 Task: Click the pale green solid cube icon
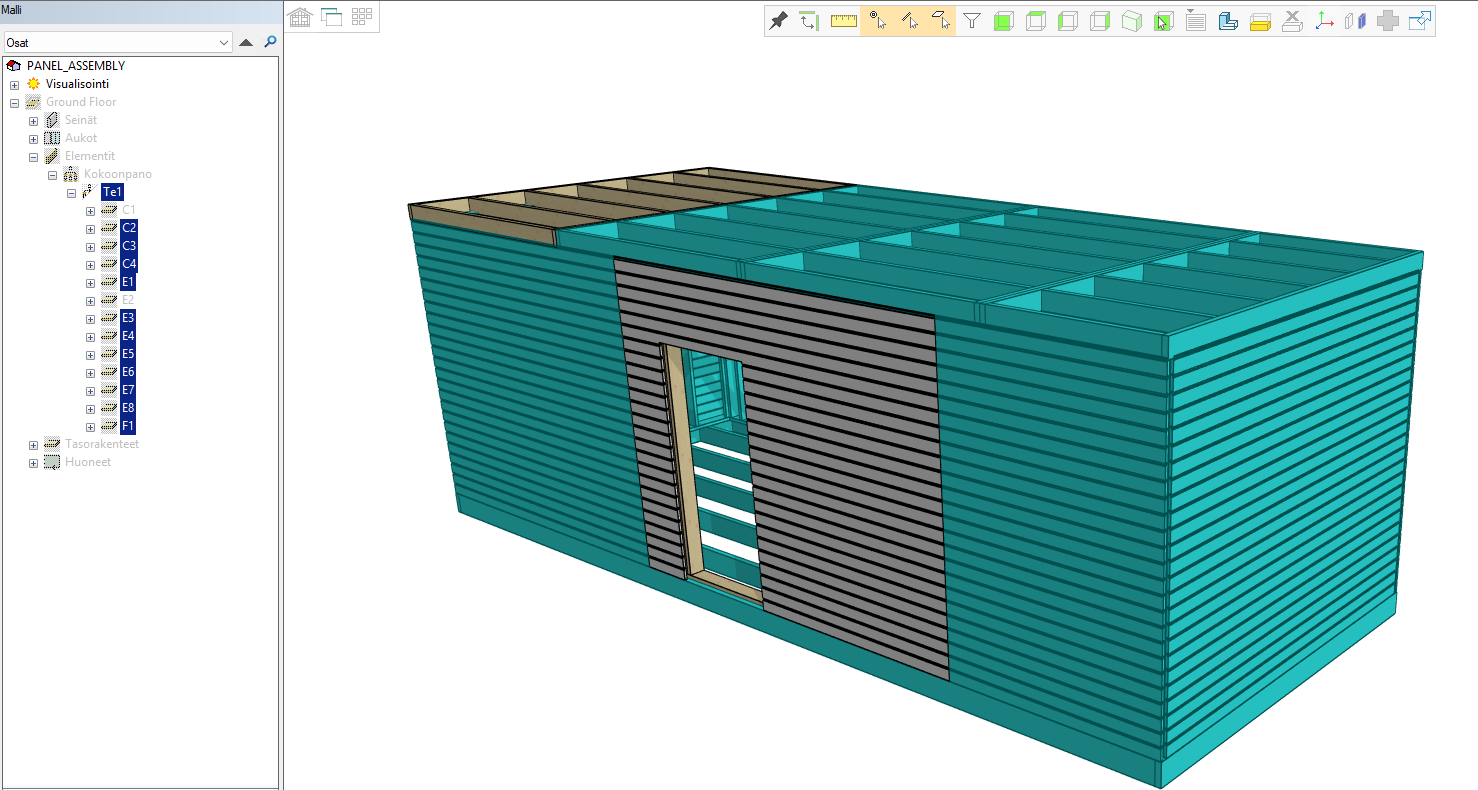pyautogui.click(x=1131, y=21)
